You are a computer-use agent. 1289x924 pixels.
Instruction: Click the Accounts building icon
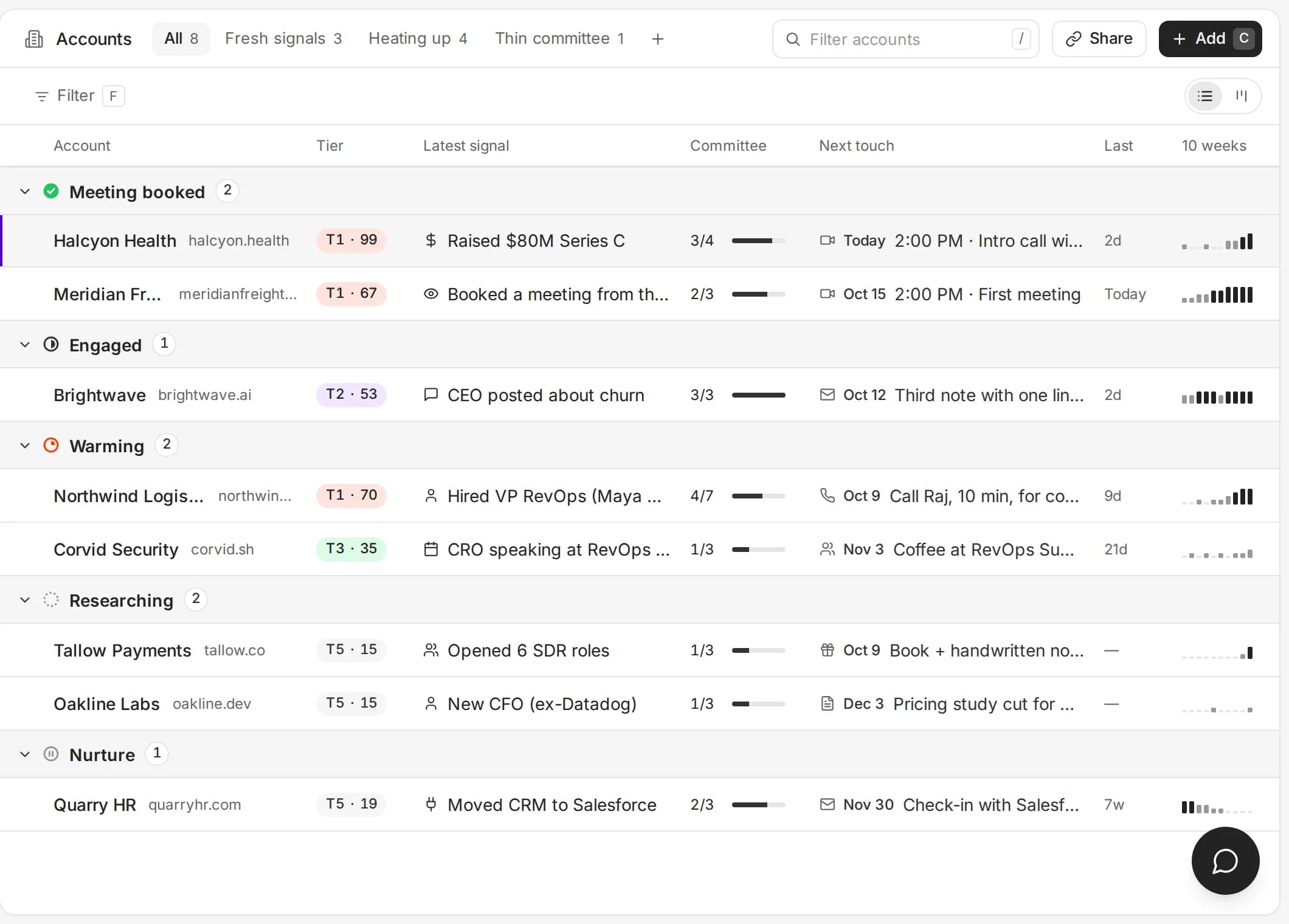point(34,39)
